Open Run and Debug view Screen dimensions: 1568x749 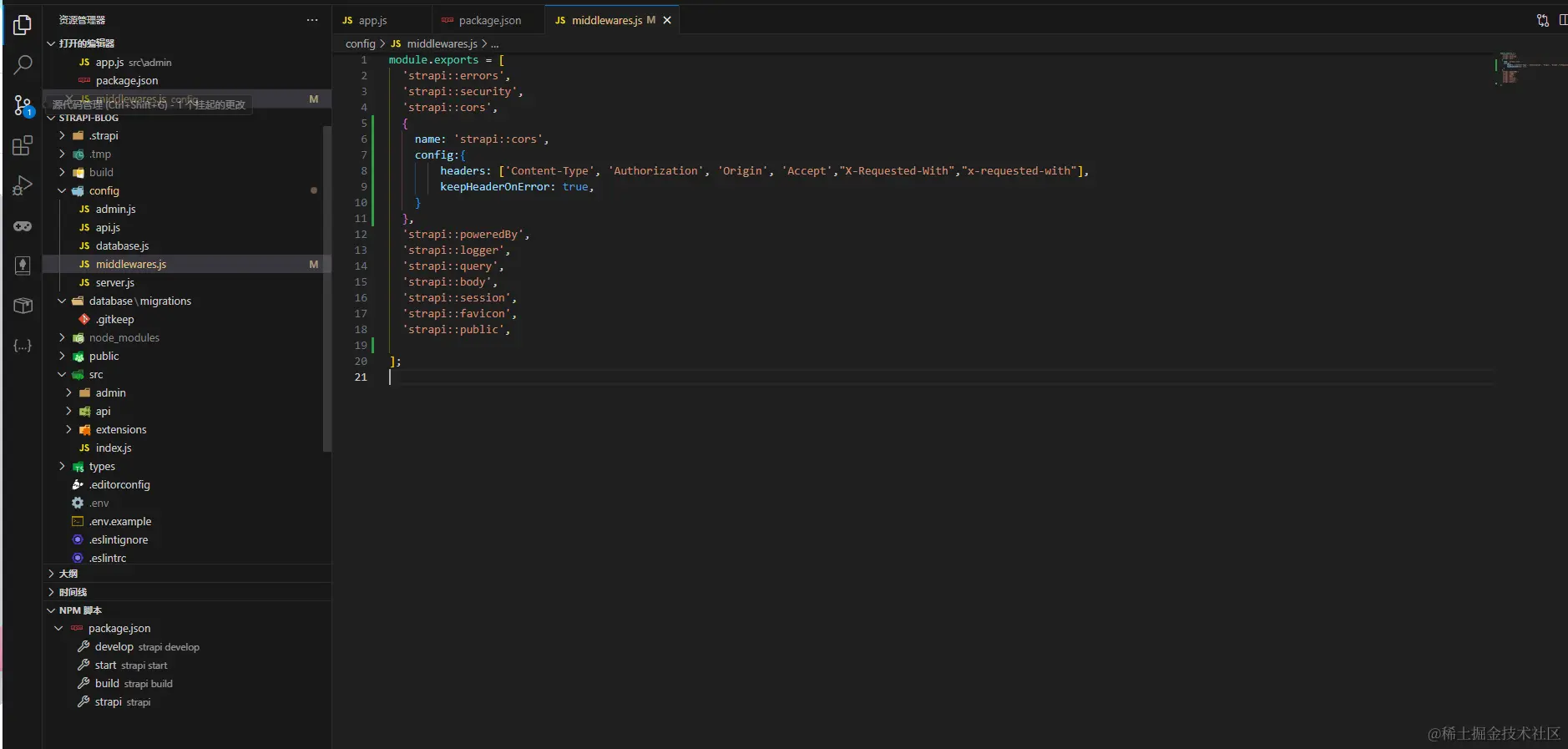click(23, 185)
